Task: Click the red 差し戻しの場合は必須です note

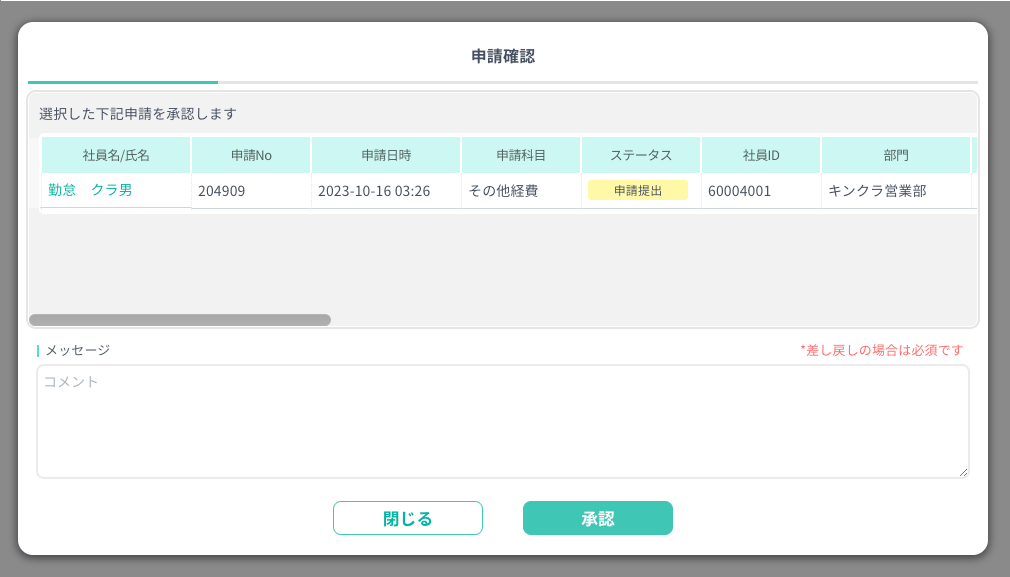Action: (882, 350)
